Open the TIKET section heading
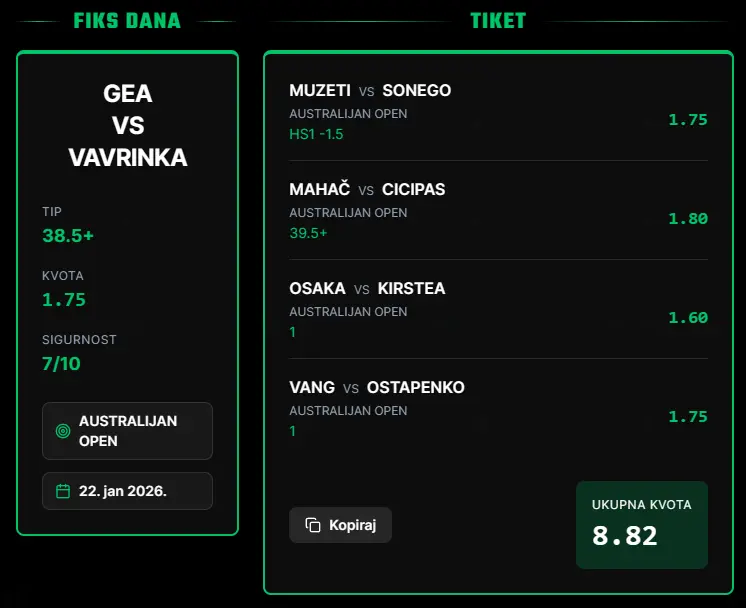This screenshot has height=608, width=746. [x=498, y=20]
